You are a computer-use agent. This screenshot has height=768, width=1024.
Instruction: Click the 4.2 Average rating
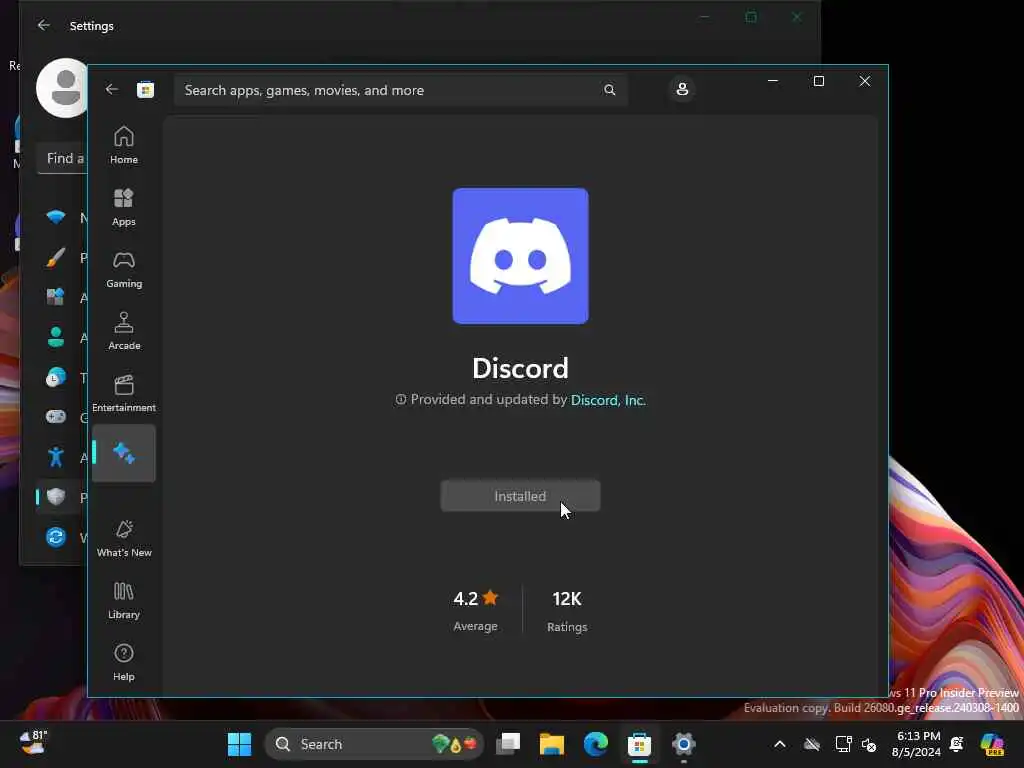tap(475, 611)
